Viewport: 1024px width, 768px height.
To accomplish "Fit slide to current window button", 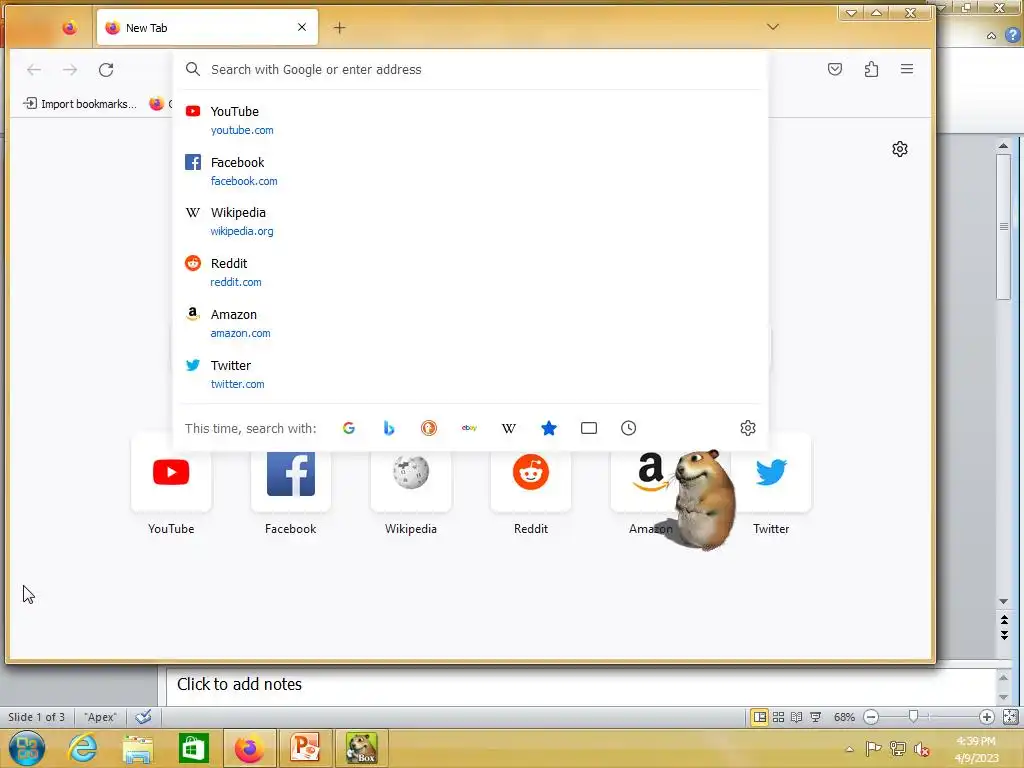I will click(1010, 717).
